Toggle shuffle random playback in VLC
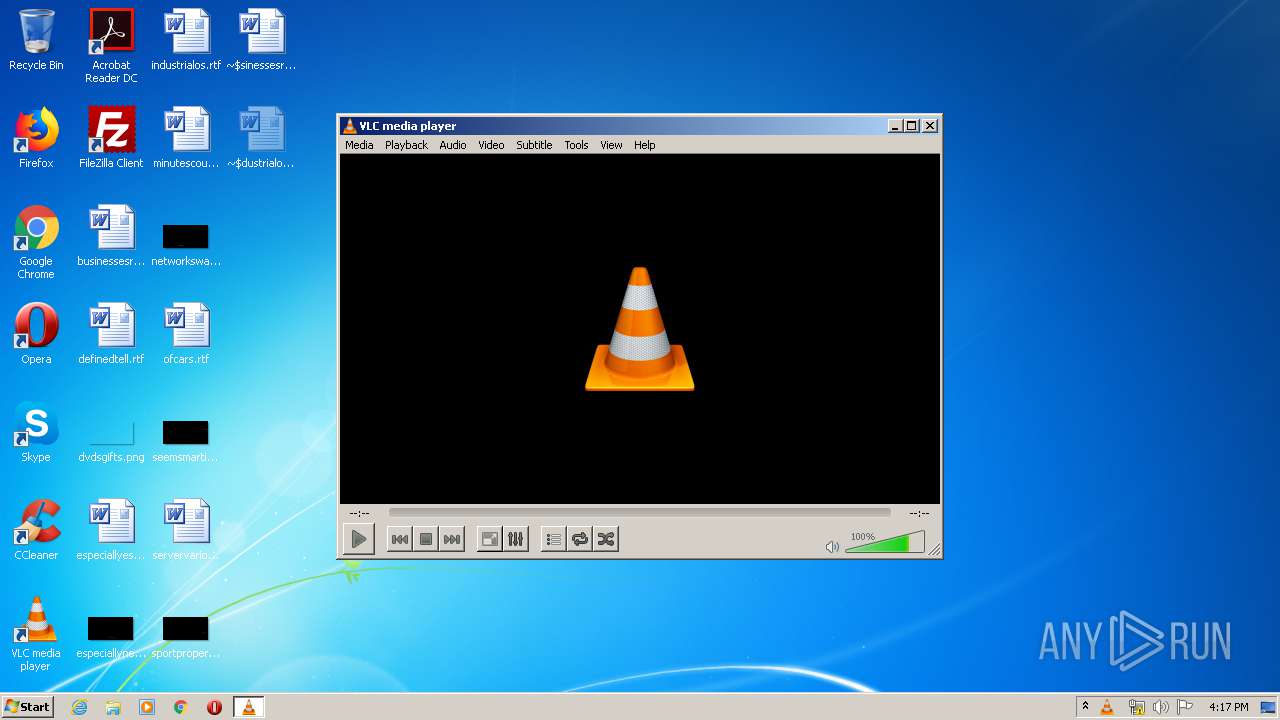The height and width of the screenshot is (720, 1280). pyautogui.click(x=606, y=539)
